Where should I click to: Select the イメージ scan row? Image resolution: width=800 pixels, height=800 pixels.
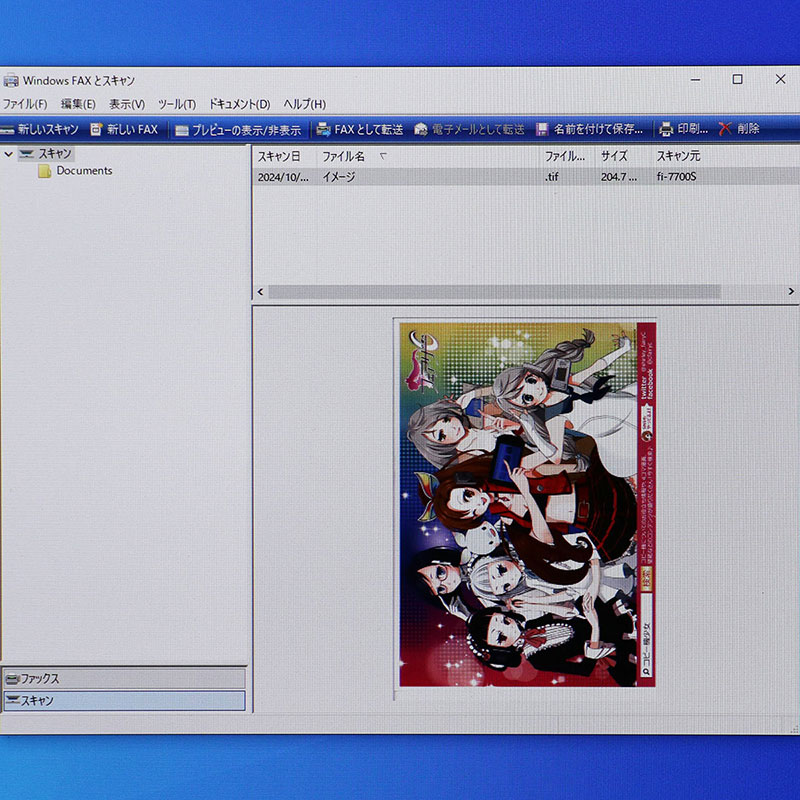click(338, 177)
